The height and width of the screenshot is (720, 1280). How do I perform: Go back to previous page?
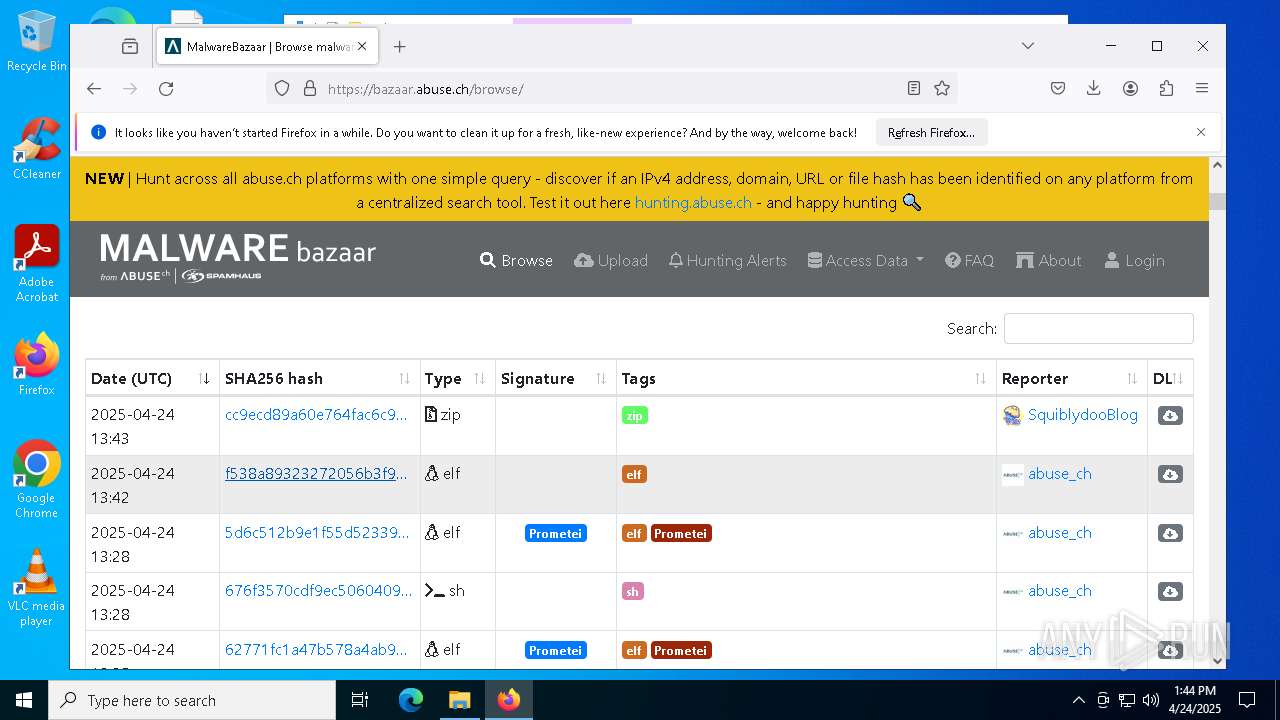point(94,88)
